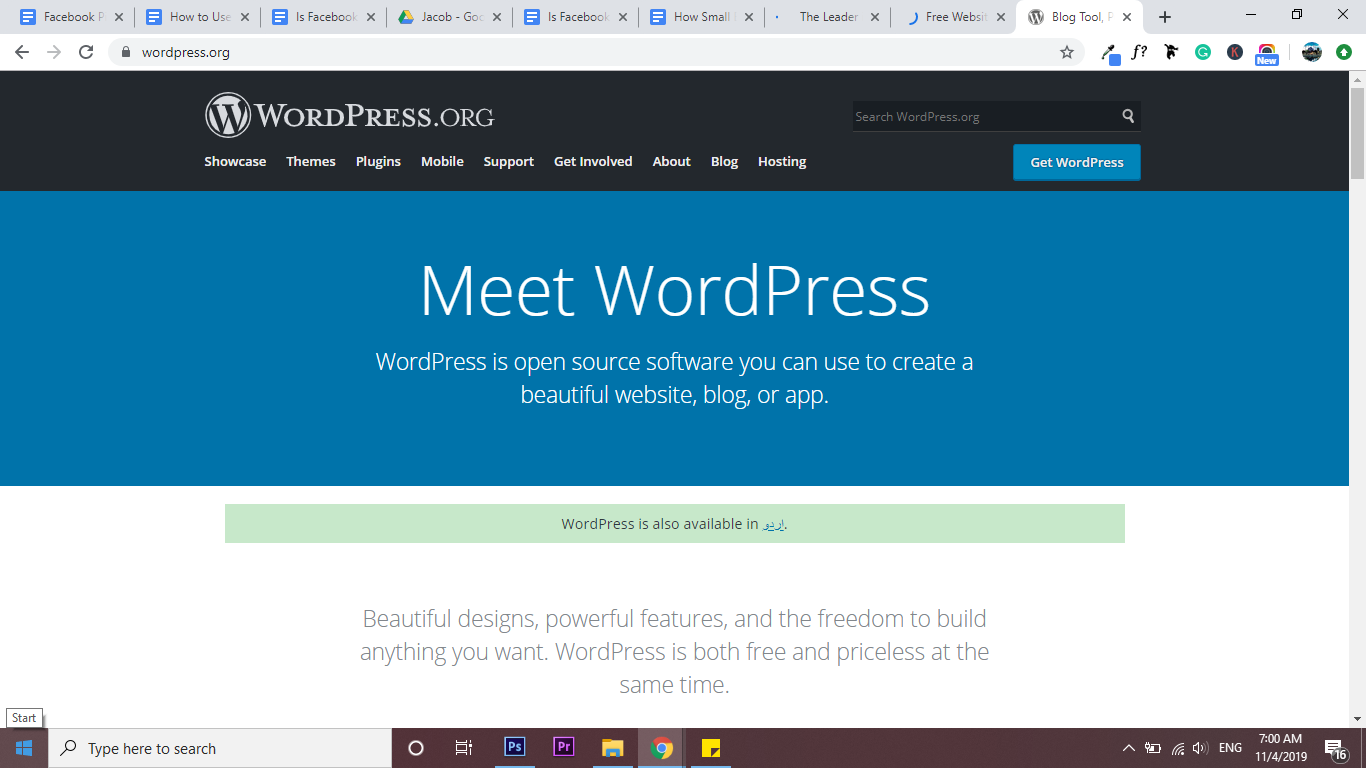
Task: Open File Explorer from the taskbar
Action: coord(612,748)
